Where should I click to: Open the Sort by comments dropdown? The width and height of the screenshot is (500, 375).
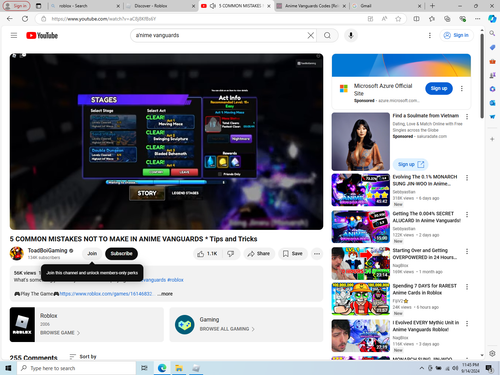click(x=83, y=357)
